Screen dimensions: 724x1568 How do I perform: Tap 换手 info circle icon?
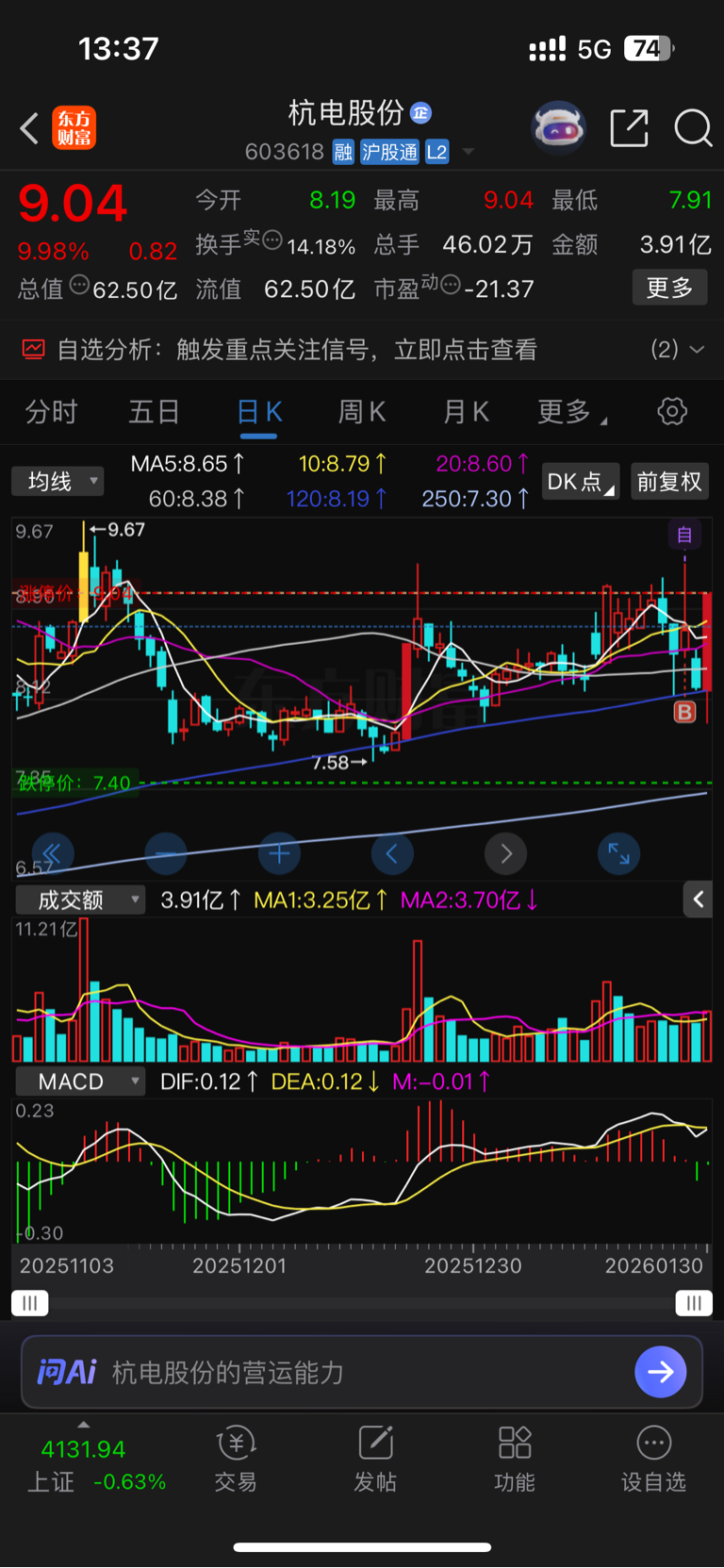(271, 240)
